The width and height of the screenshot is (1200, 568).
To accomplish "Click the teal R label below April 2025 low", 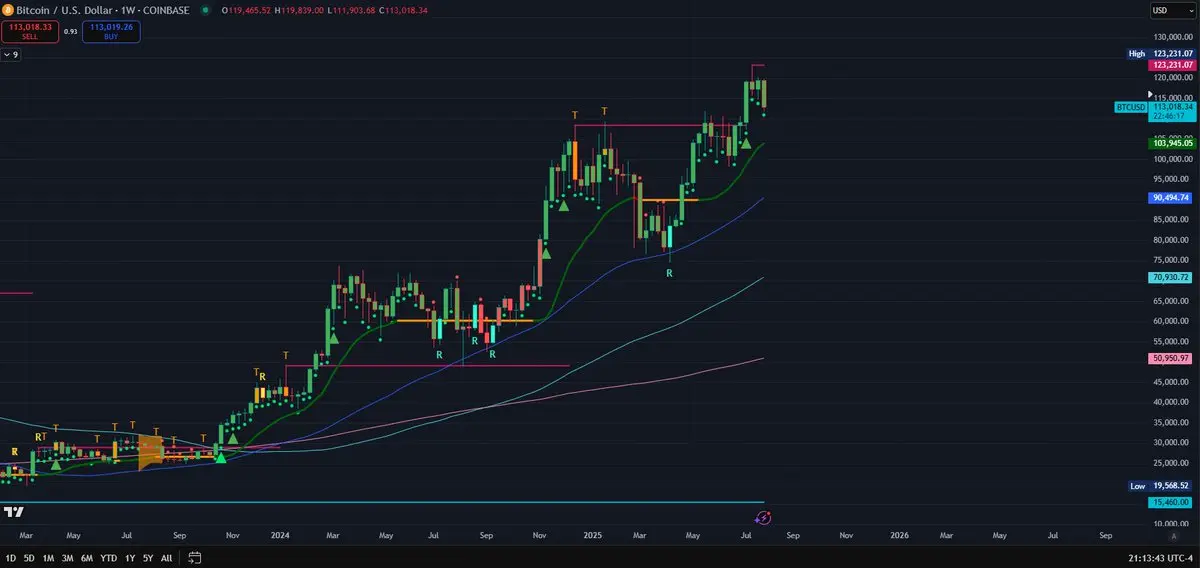I will pyautogui.click(x=669, y=272).
